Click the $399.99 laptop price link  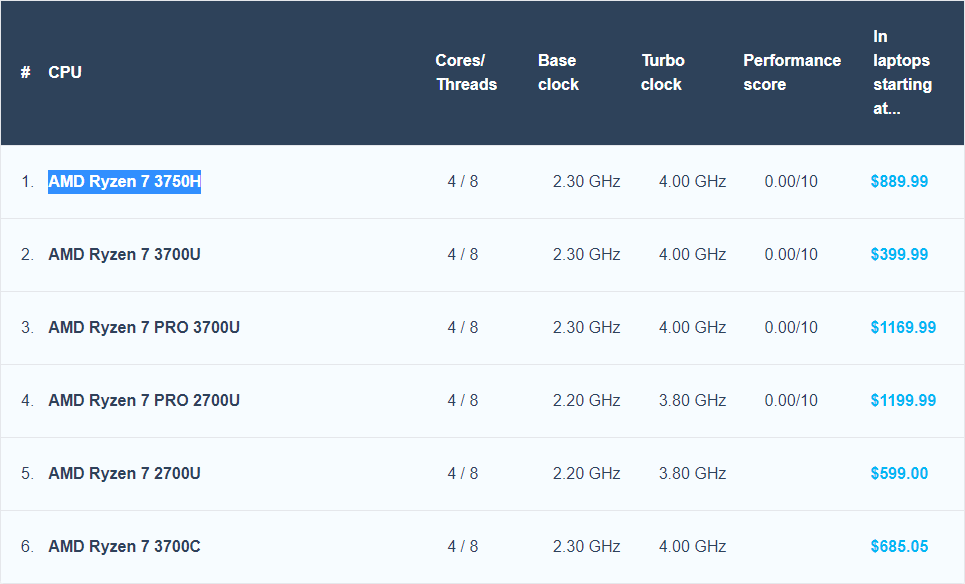[899, 254]
